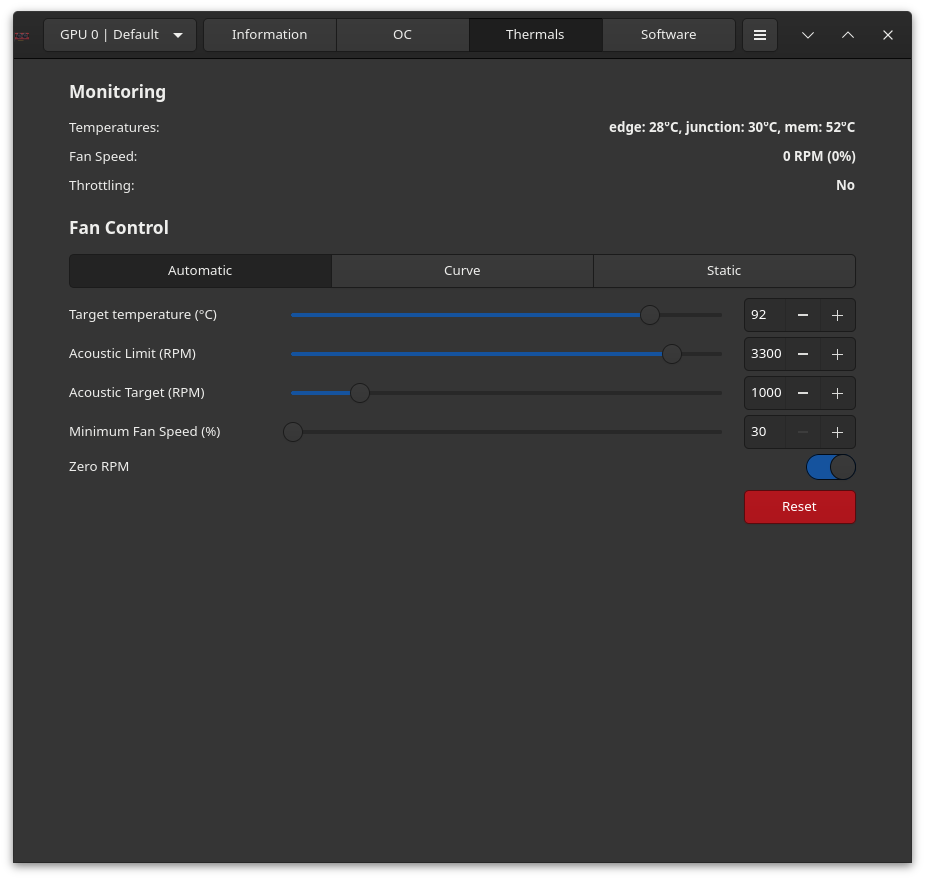
Task: Click the Target temperature value field
Action: (x=764, y=315)
